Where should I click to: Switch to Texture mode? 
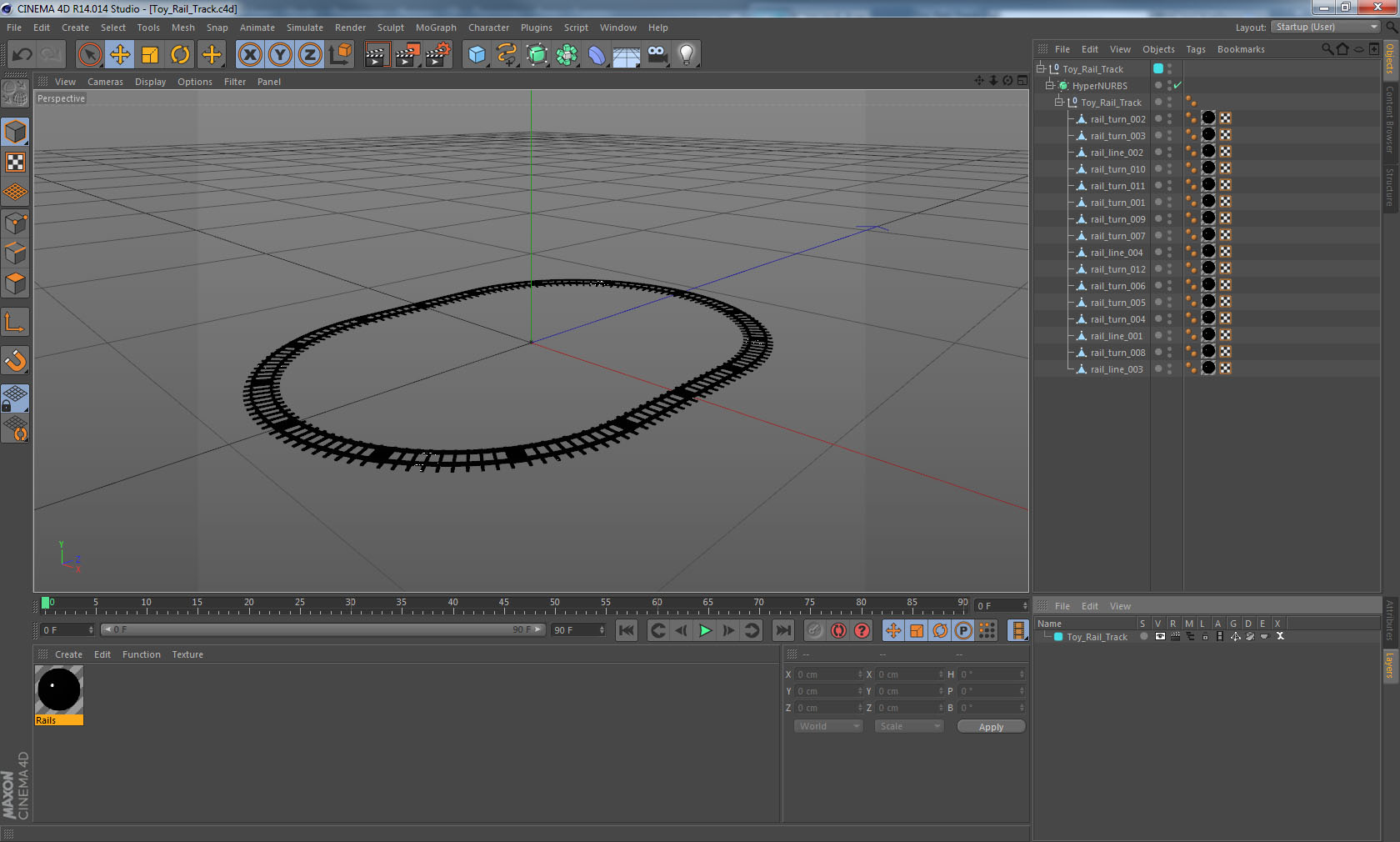point(15,163)
